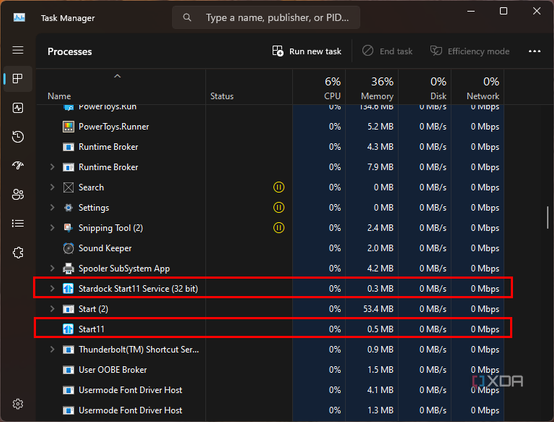Click the vertical scrollbar thumb
The image size is (554, 422).
point(547,217)
